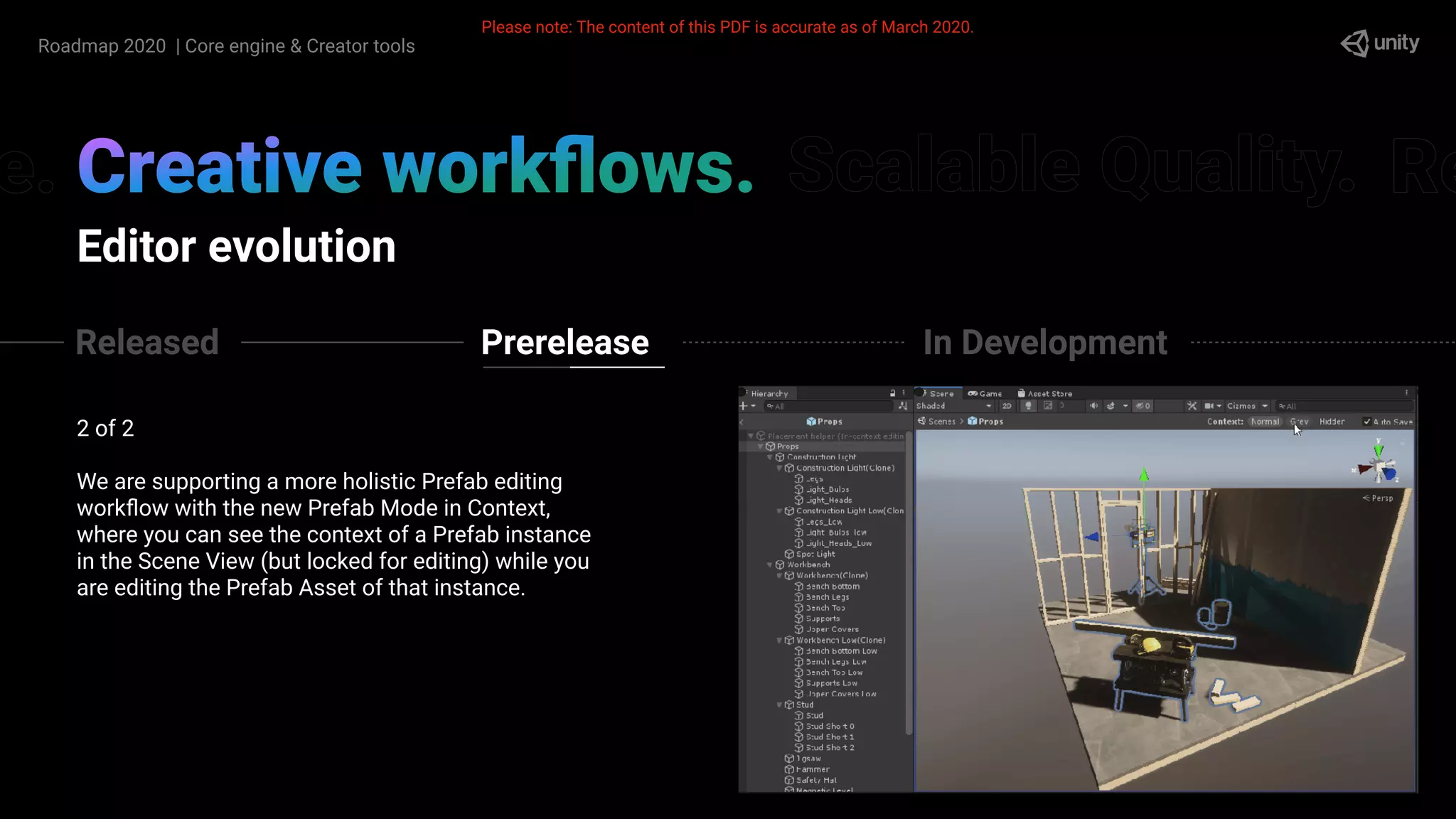1456x819 pixels.
Task: Open the Shaded draw mode dropdown
Action: (954, 406)
